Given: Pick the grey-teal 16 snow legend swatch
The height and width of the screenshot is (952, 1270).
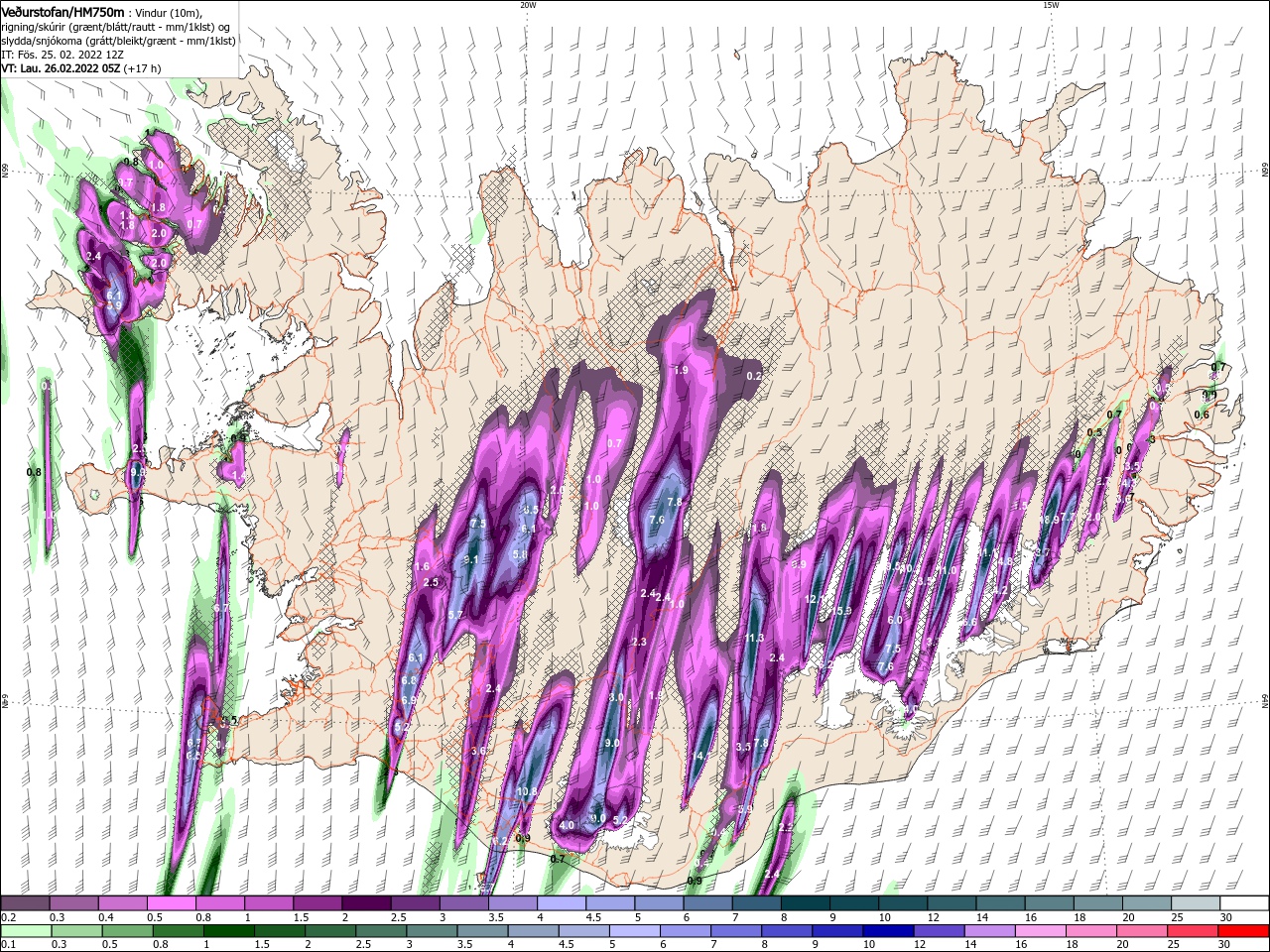Looking at the screenshot, I should click(1049, 902).
